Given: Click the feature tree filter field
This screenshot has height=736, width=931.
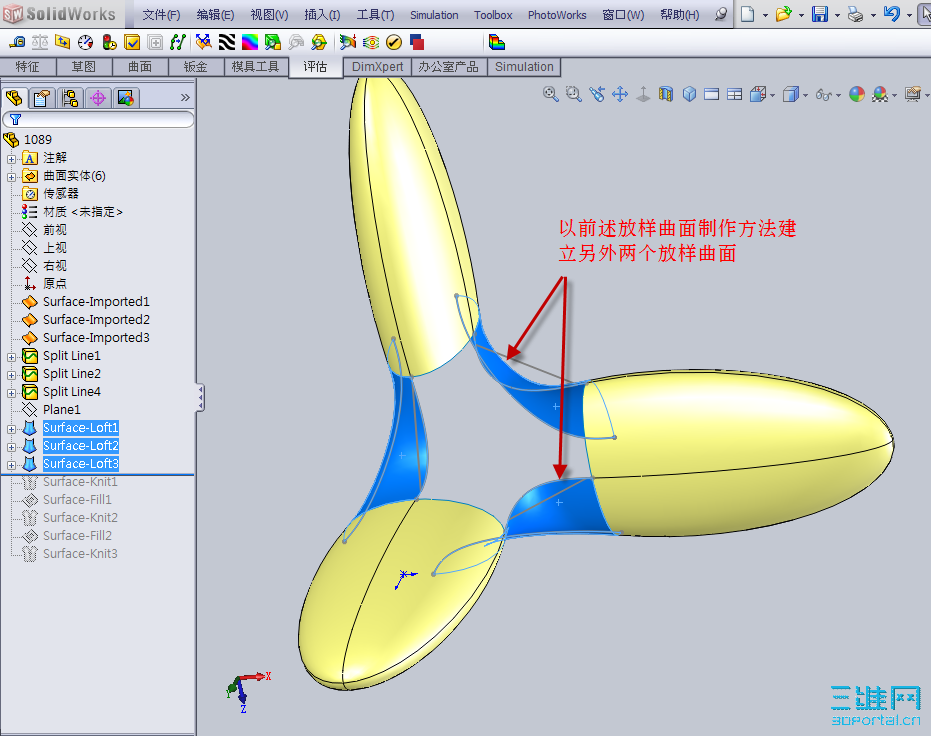Looking at the screenshot, I should (x=99, y=119).
